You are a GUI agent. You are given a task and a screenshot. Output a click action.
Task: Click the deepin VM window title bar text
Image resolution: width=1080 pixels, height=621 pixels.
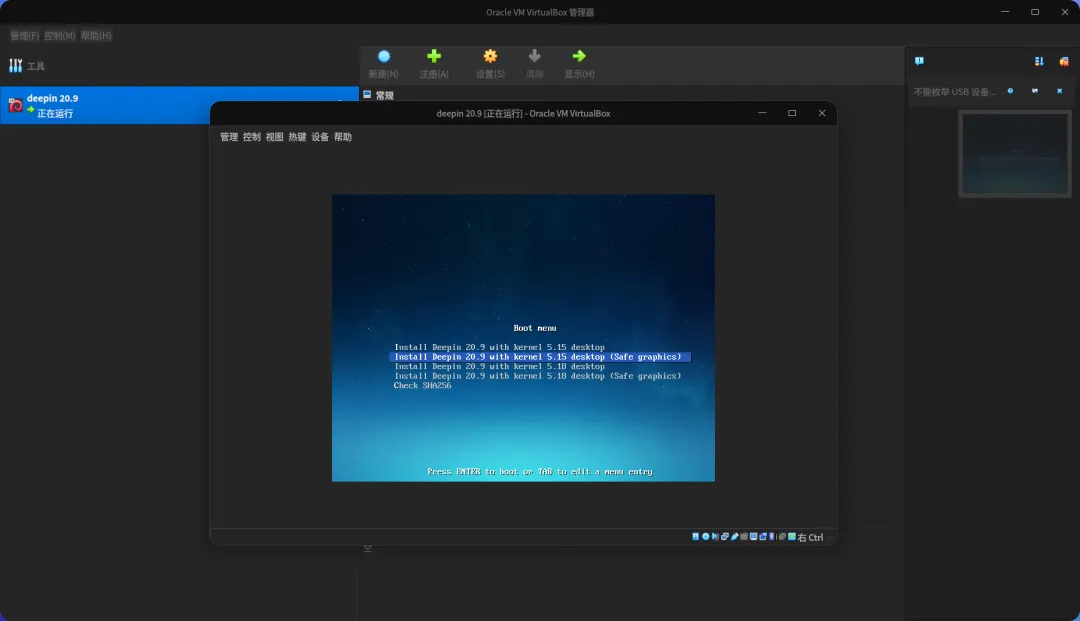click(523, 114)
